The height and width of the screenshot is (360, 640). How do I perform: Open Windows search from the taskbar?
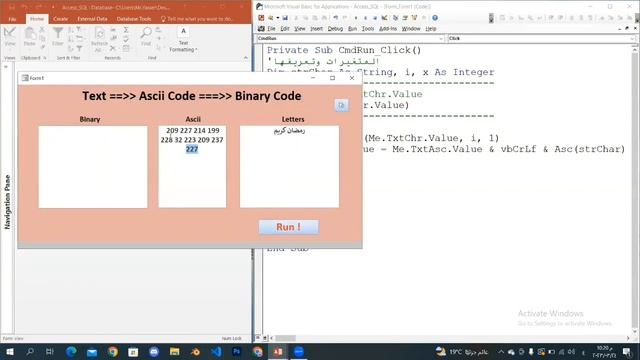tap(30, 351)
